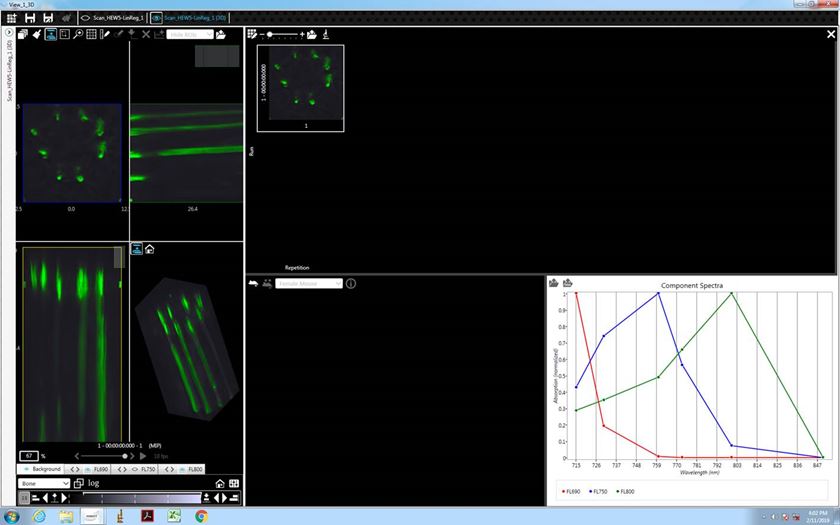This screenshot has width=840, height=525.
Task: Select the scan thumbnail labeled 1
Action: coord(301,88)
